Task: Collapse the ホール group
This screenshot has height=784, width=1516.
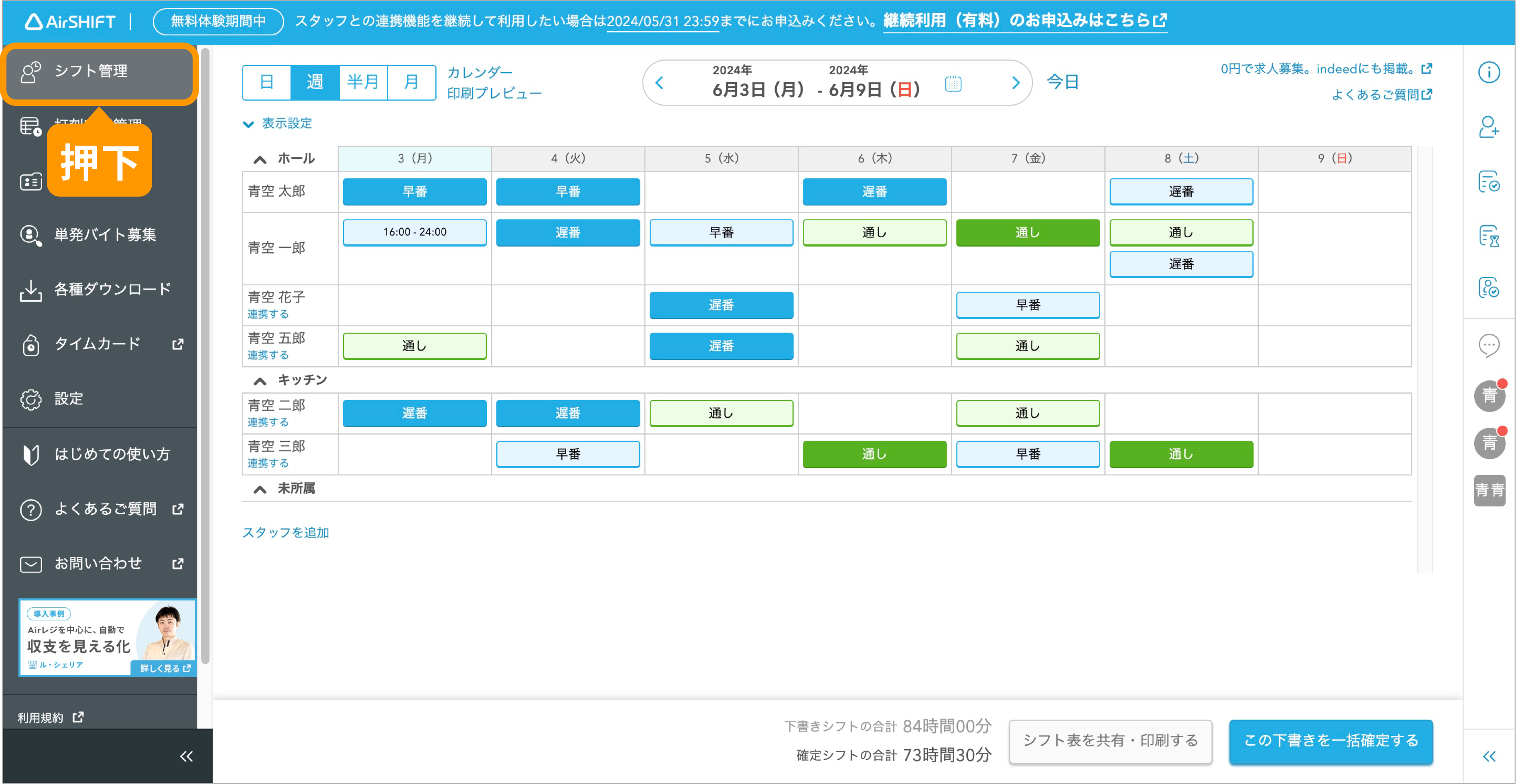Action: 260,160
